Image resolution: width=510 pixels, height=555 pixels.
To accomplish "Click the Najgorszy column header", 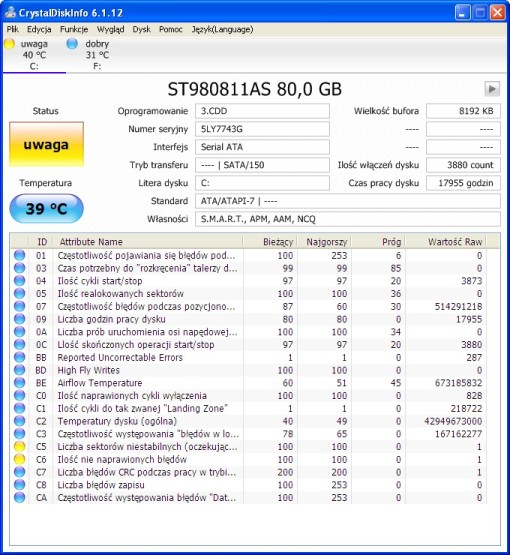I will (324, 242).
